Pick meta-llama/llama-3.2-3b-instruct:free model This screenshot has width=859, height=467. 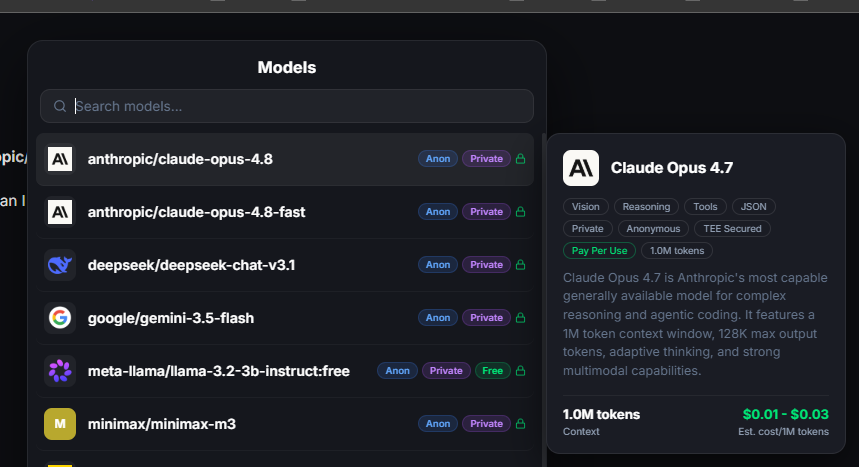click(285, 371)
